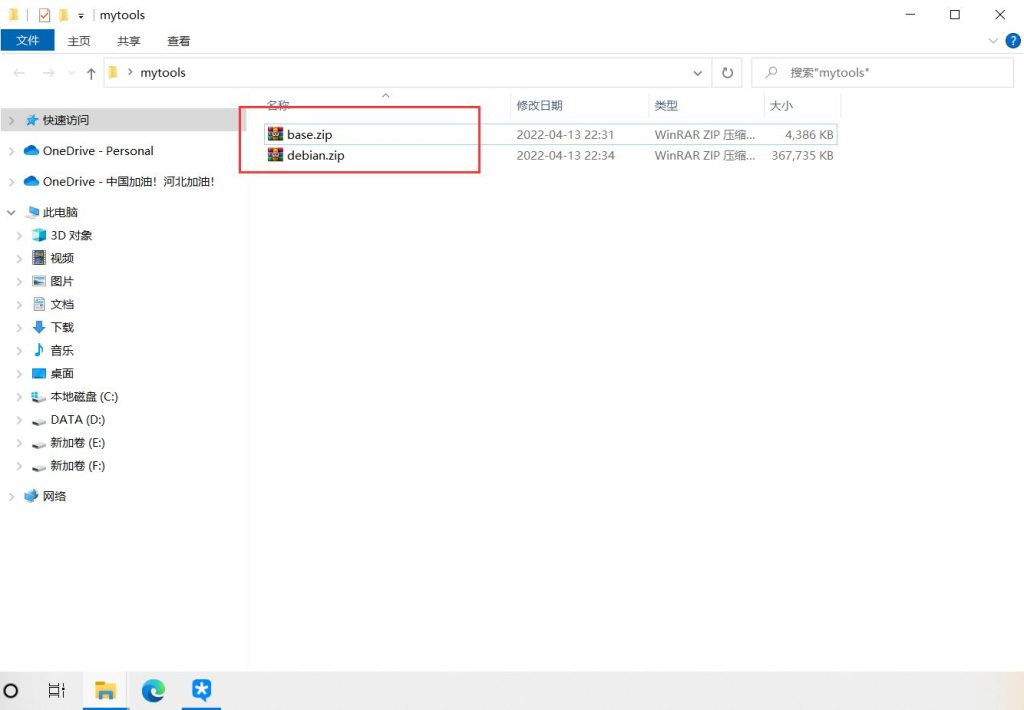The width and height of the screenshot is (1024, 710).
Task: Go up one folder level
Action: [91, 73]
